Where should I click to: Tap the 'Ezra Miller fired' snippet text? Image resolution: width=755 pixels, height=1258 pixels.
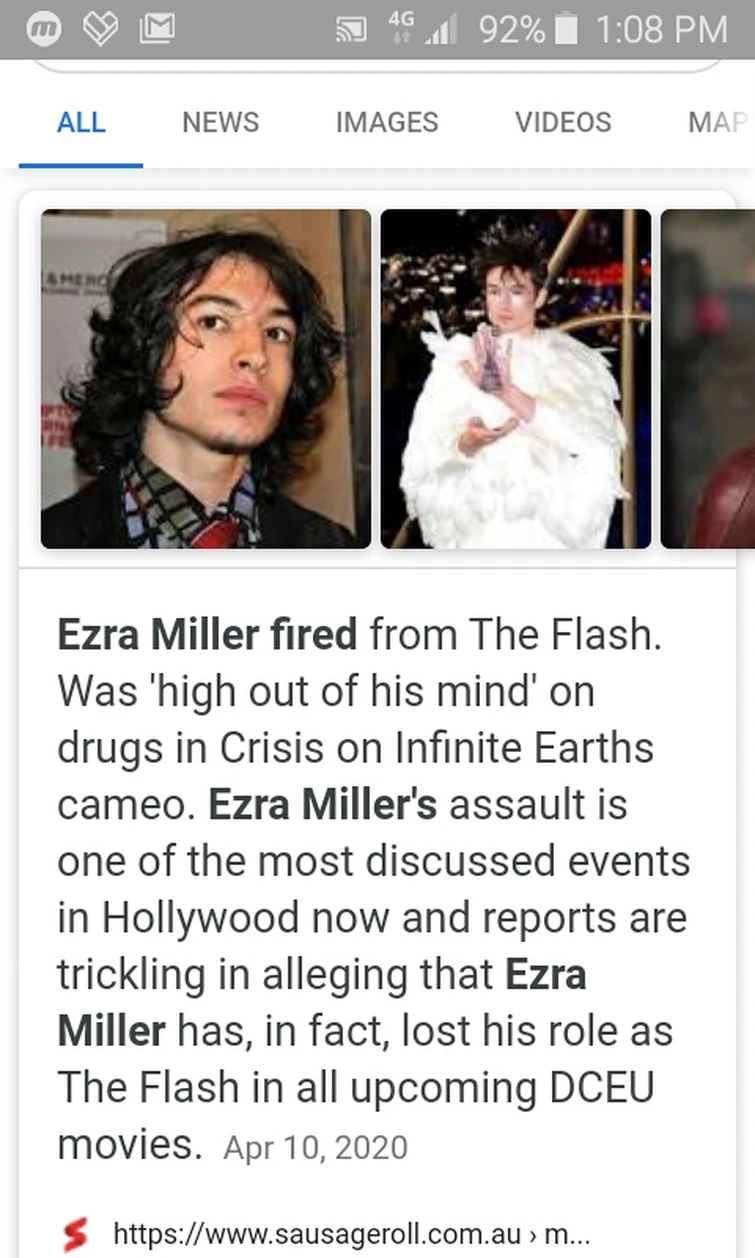point(207,634)
